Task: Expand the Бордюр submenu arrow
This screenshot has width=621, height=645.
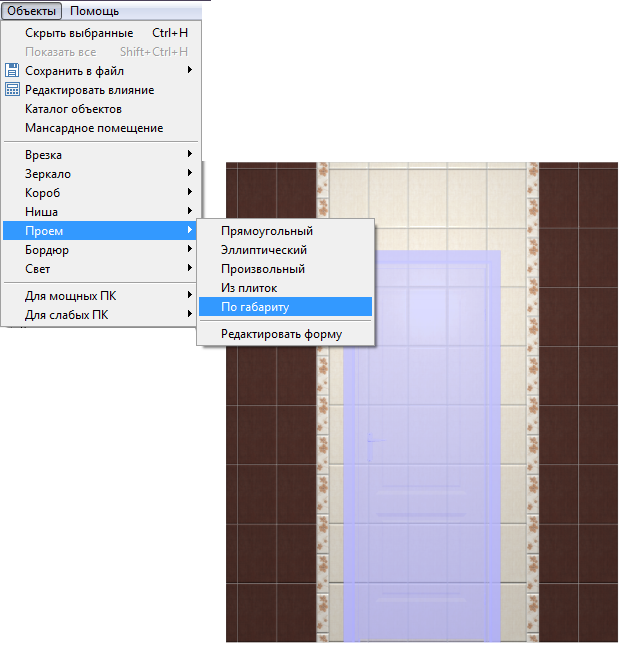Action: (190, 248)
